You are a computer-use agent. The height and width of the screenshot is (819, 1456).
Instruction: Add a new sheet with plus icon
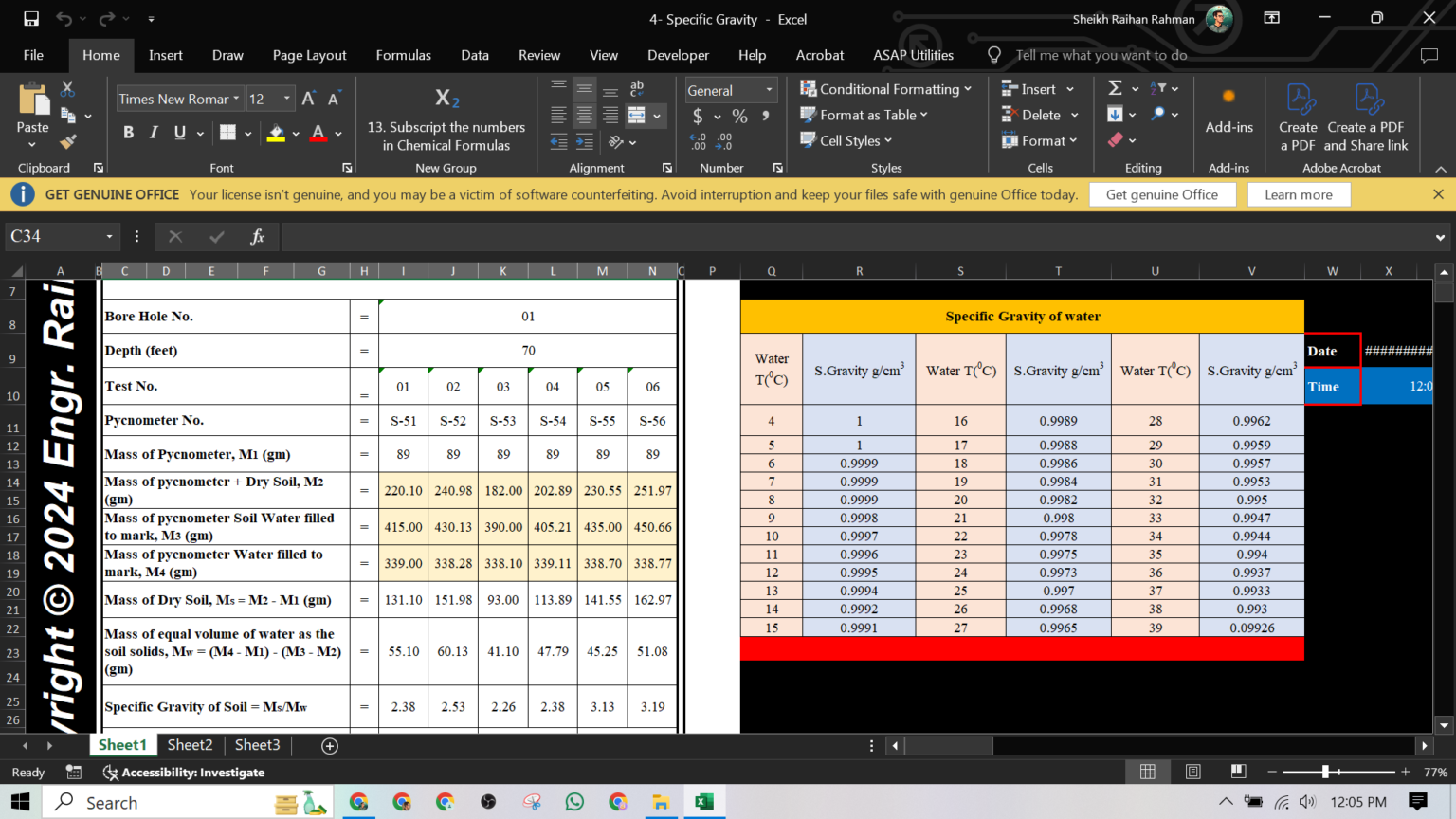point(330,746)
